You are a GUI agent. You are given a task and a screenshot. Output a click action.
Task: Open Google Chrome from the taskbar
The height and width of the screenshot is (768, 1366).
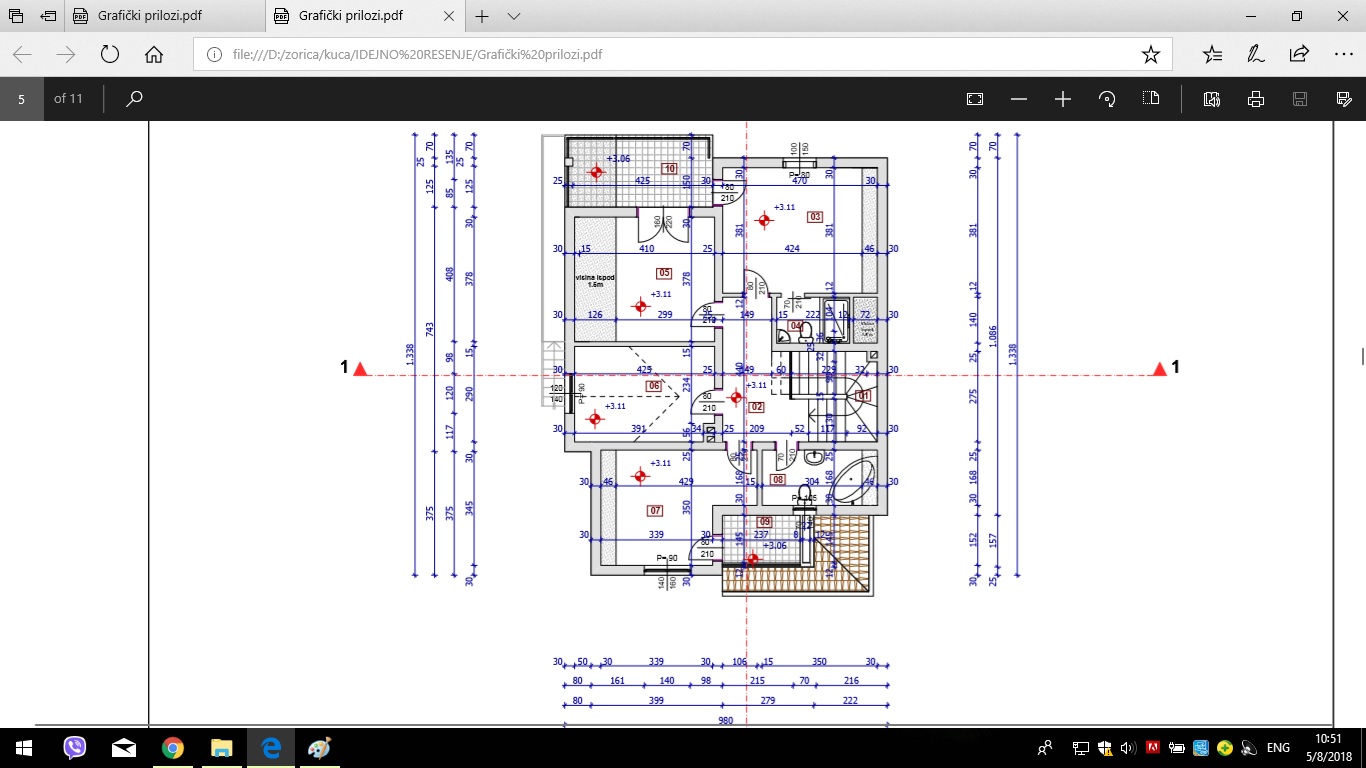click(x=173, y=748)
